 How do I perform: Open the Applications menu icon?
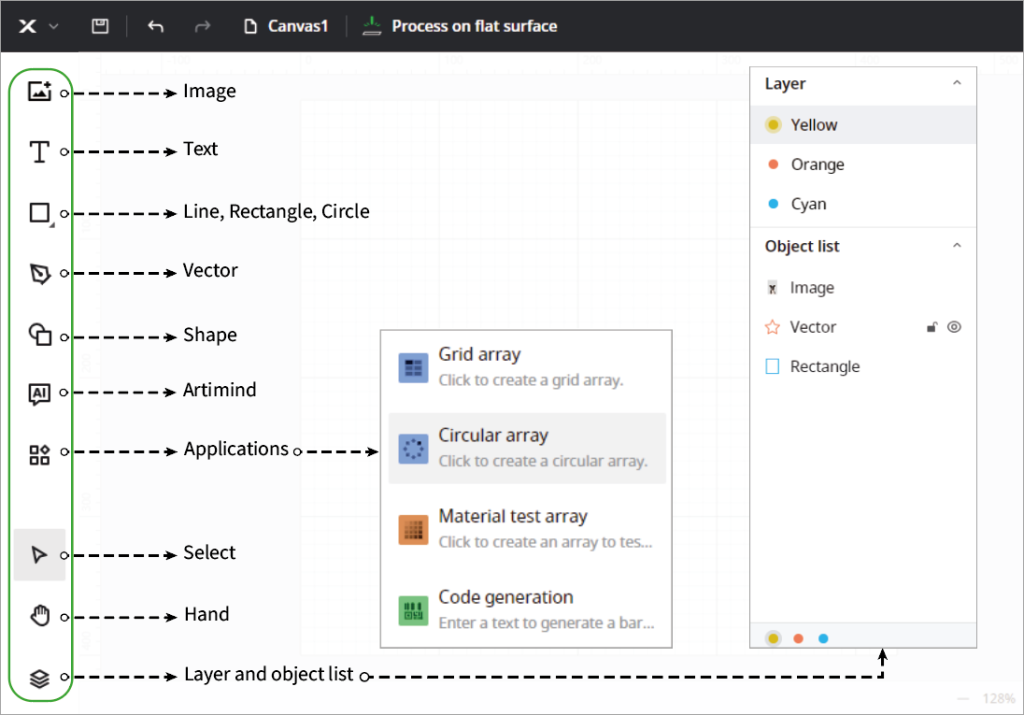pos(39,455)
